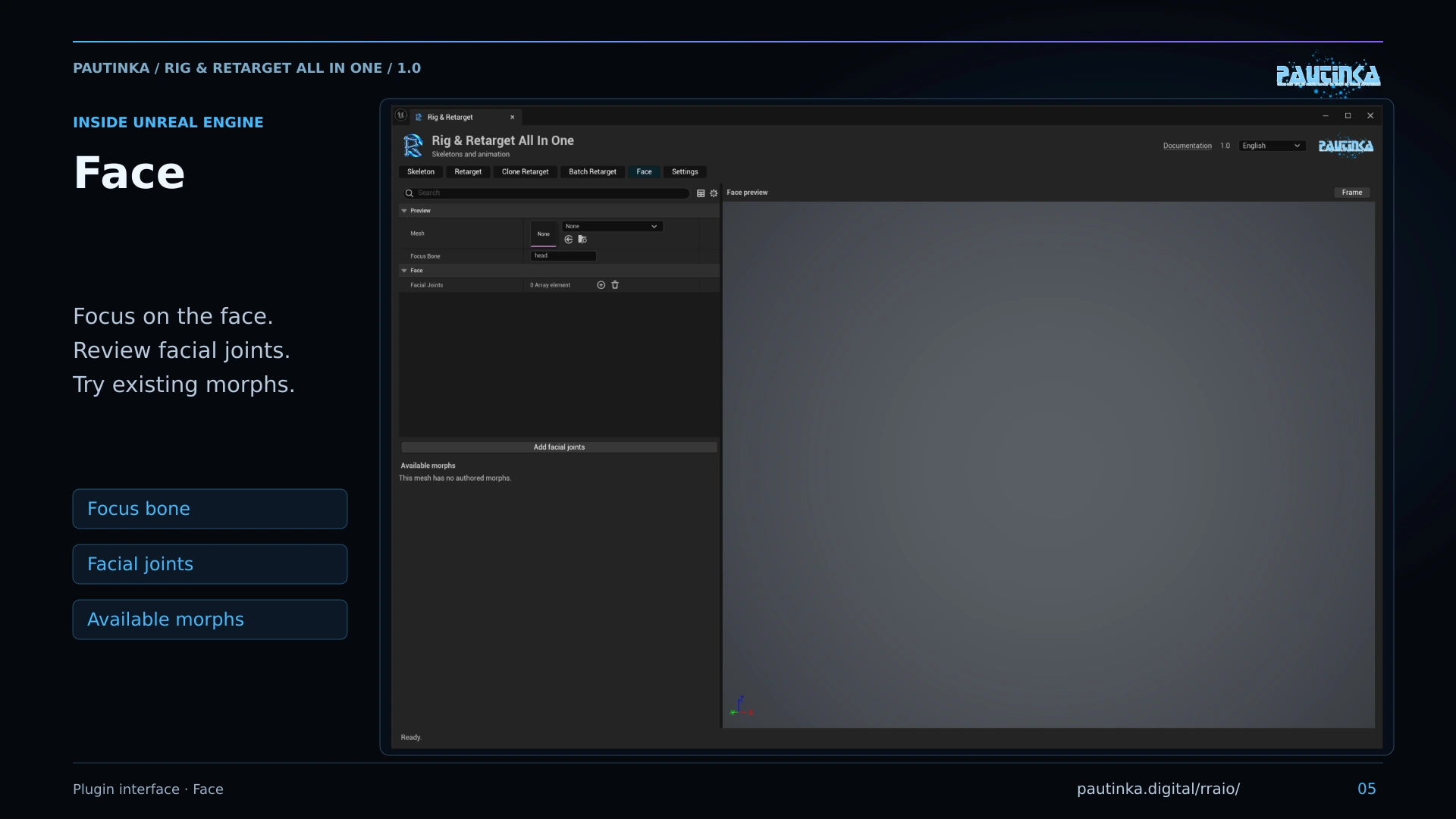
Task: Open the English language dropdown
Action: tap(1272, 146)
